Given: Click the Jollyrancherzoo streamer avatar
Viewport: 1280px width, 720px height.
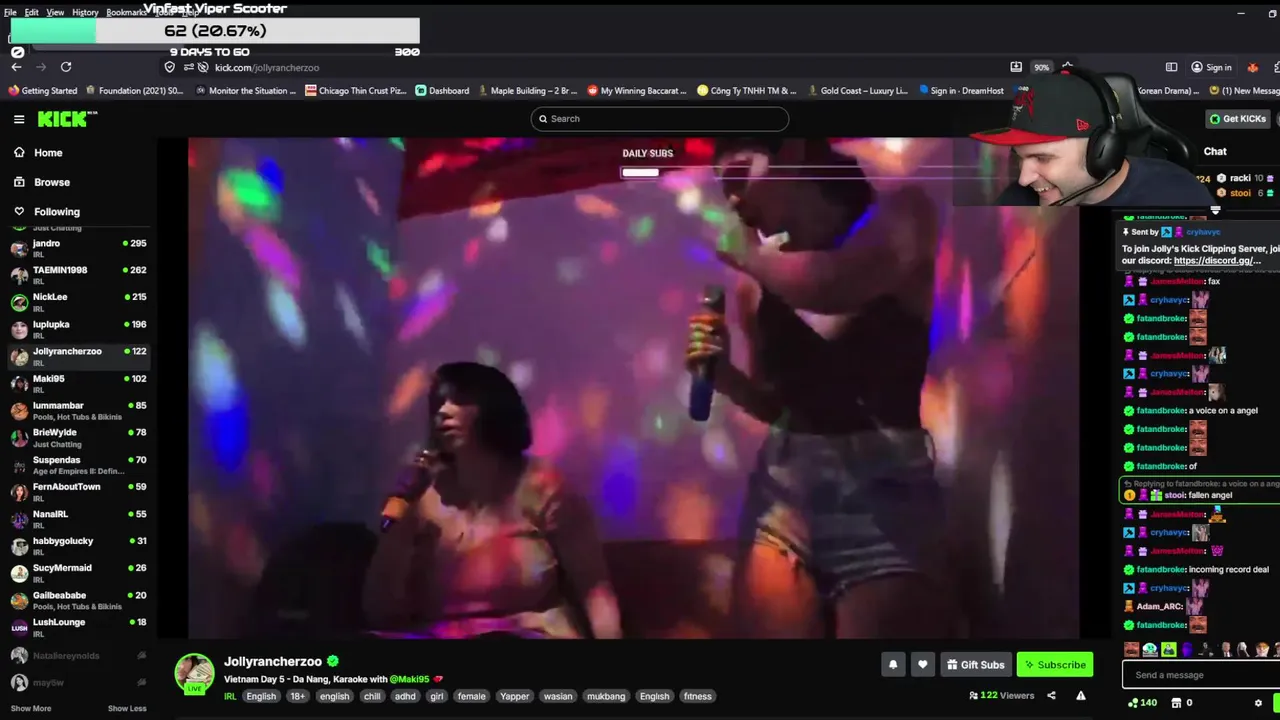Looking at the screenshot, I should point(194,673).
